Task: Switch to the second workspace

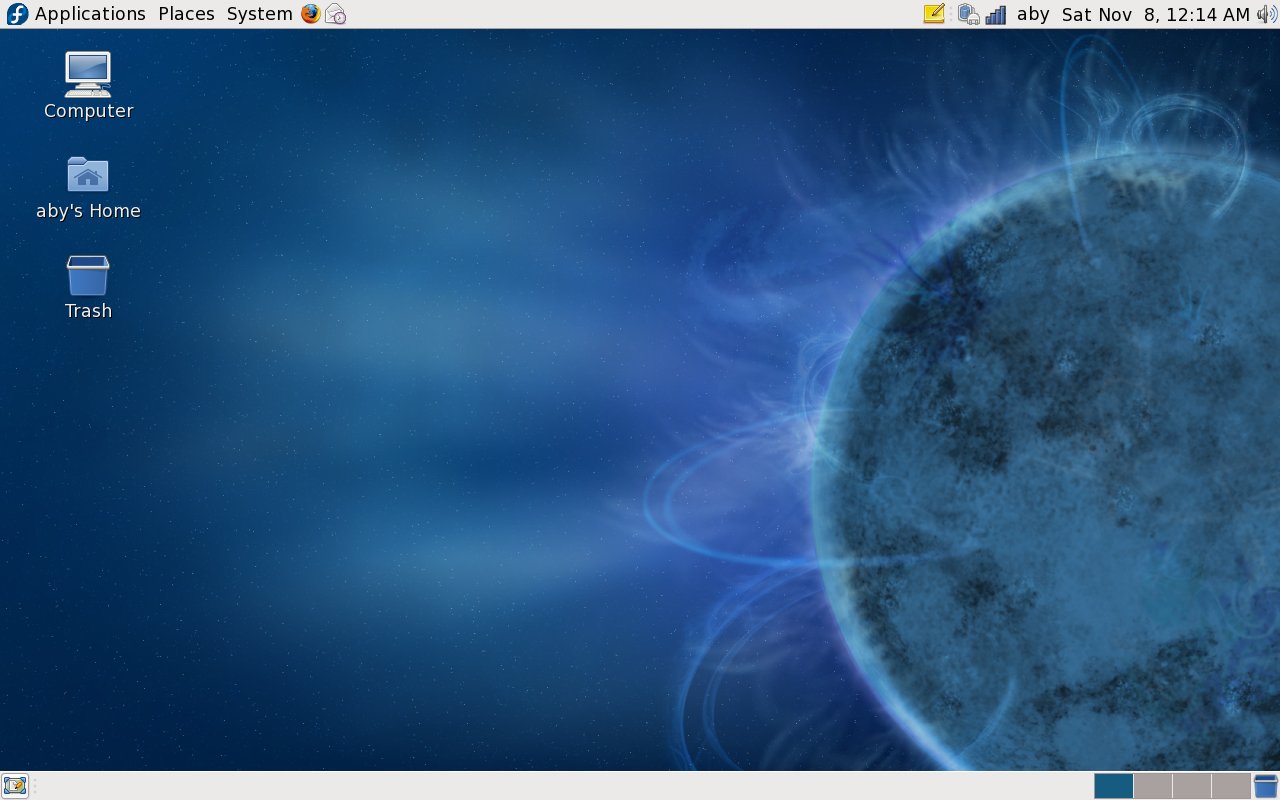Action: [x=1153, y=786]
